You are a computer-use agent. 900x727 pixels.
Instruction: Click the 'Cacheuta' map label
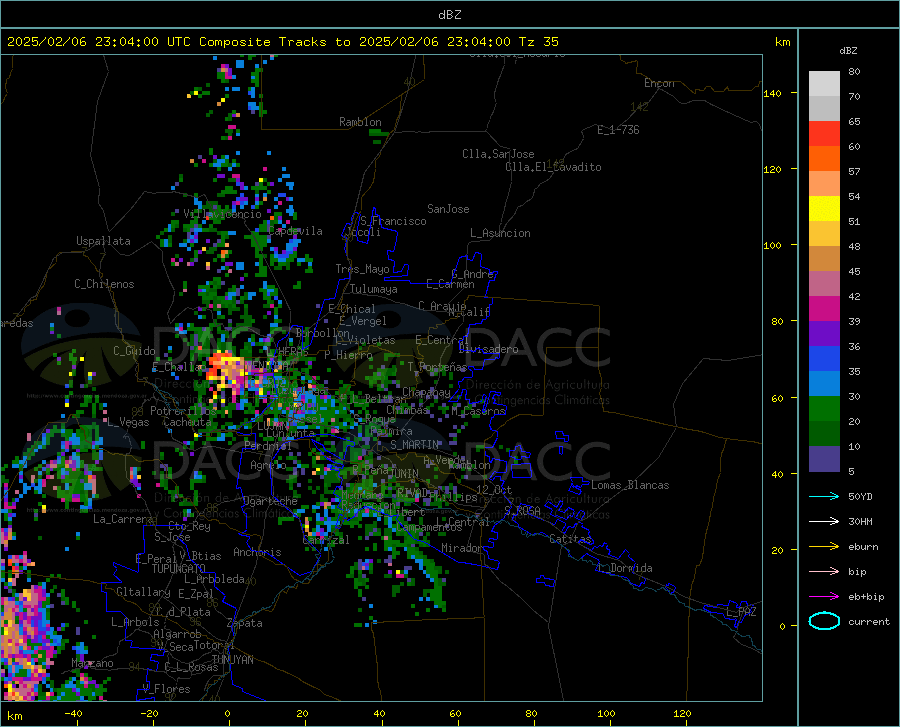(187, 422)
